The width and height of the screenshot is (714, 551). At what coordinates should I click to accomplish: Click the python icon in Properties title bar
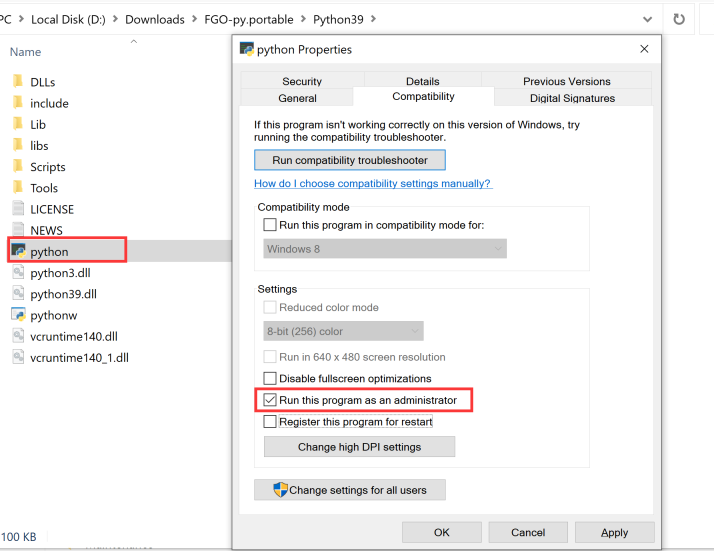tap(247, 49)
